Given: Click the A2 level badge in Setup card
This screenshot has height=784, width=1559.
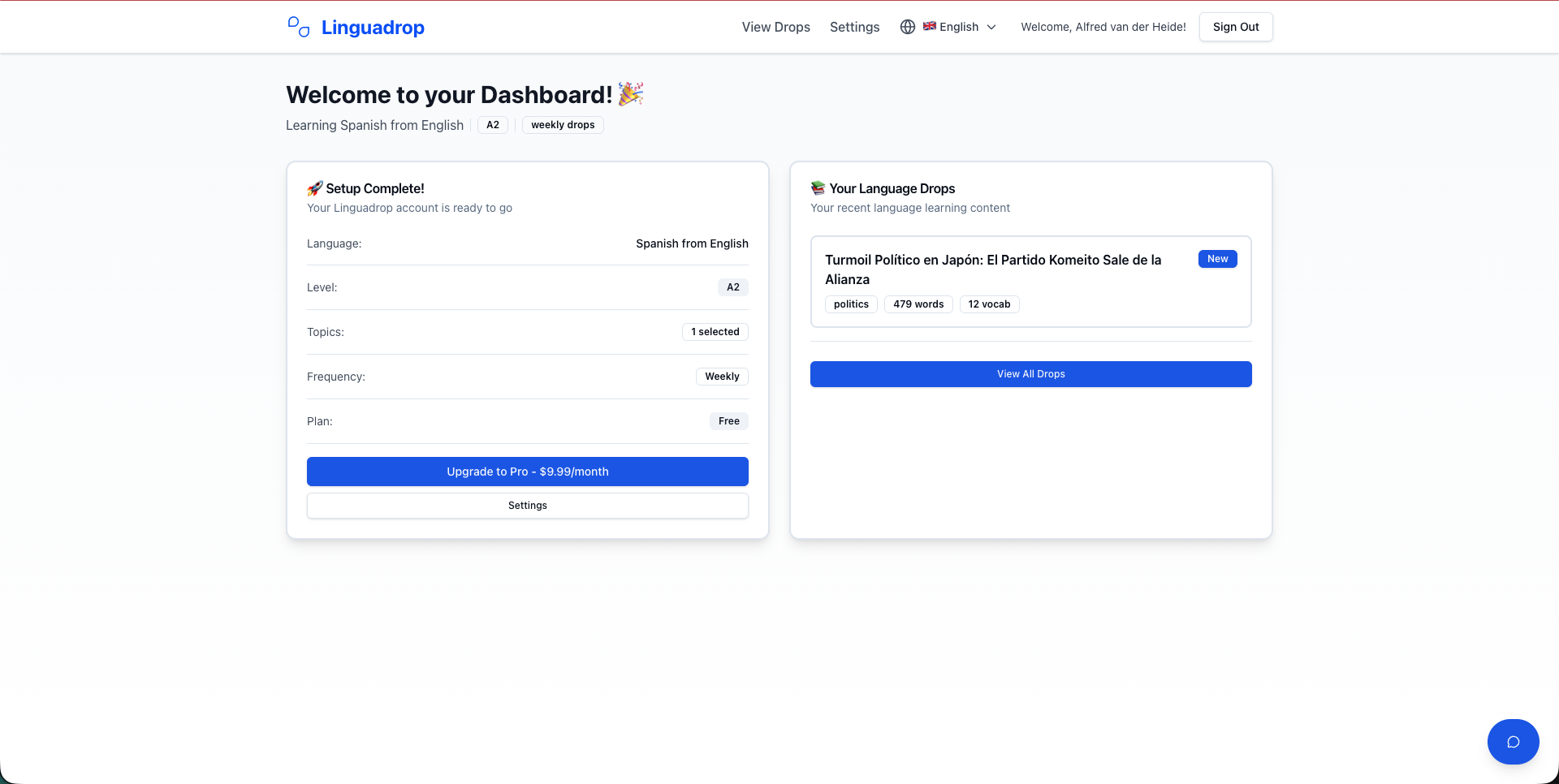Looking at the screenshot, I should [733, 287].
